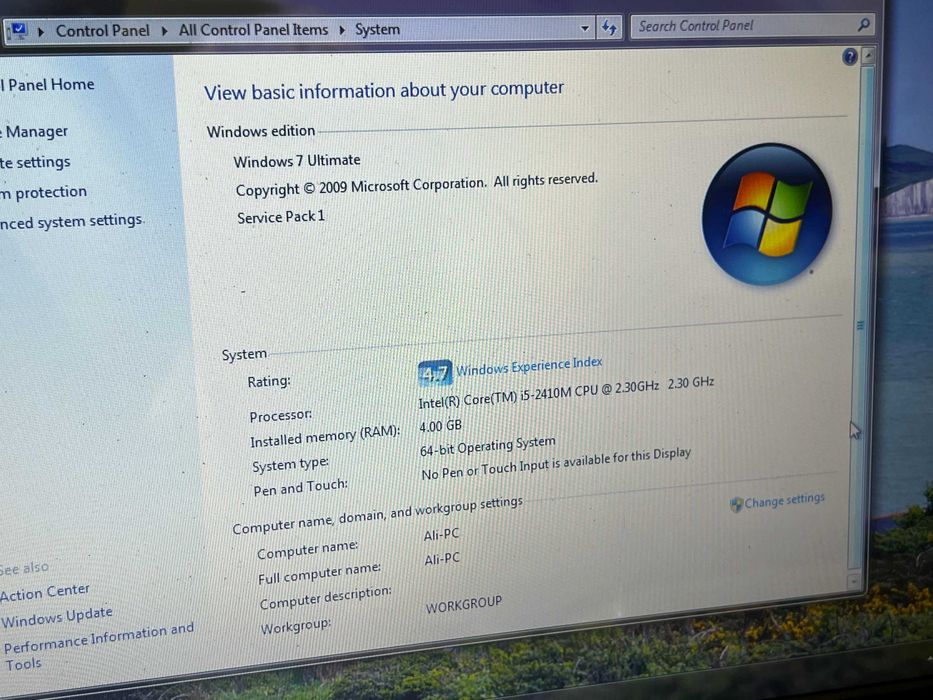Expand the arrow before Control Panel
The height and width of the screenshot is (700, 933).
tap(41, 31)
